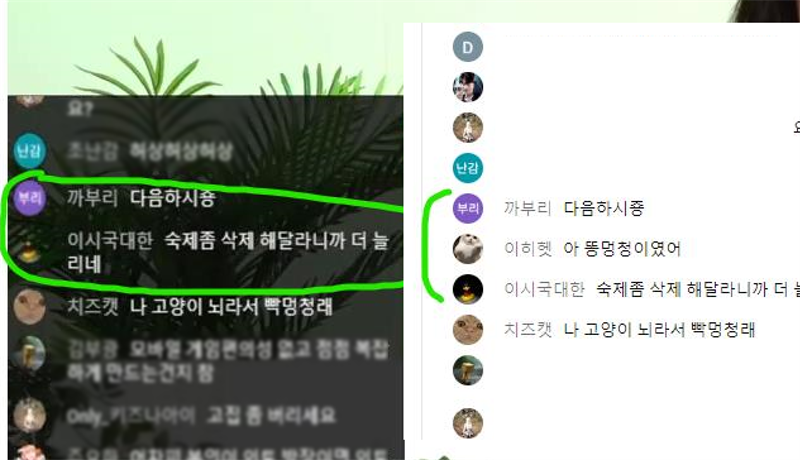Screen dimensions: 800x460
Task: Click username 까부리 in the white chat list
Action: coord(528,208)
